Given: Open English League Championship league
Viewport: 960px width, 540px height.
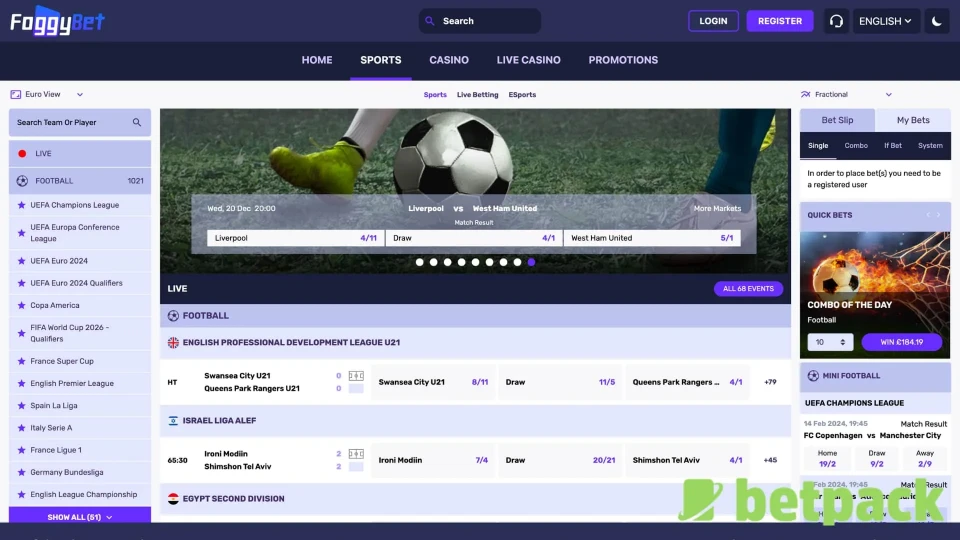Looking at the screenshot, I should 80,494.
